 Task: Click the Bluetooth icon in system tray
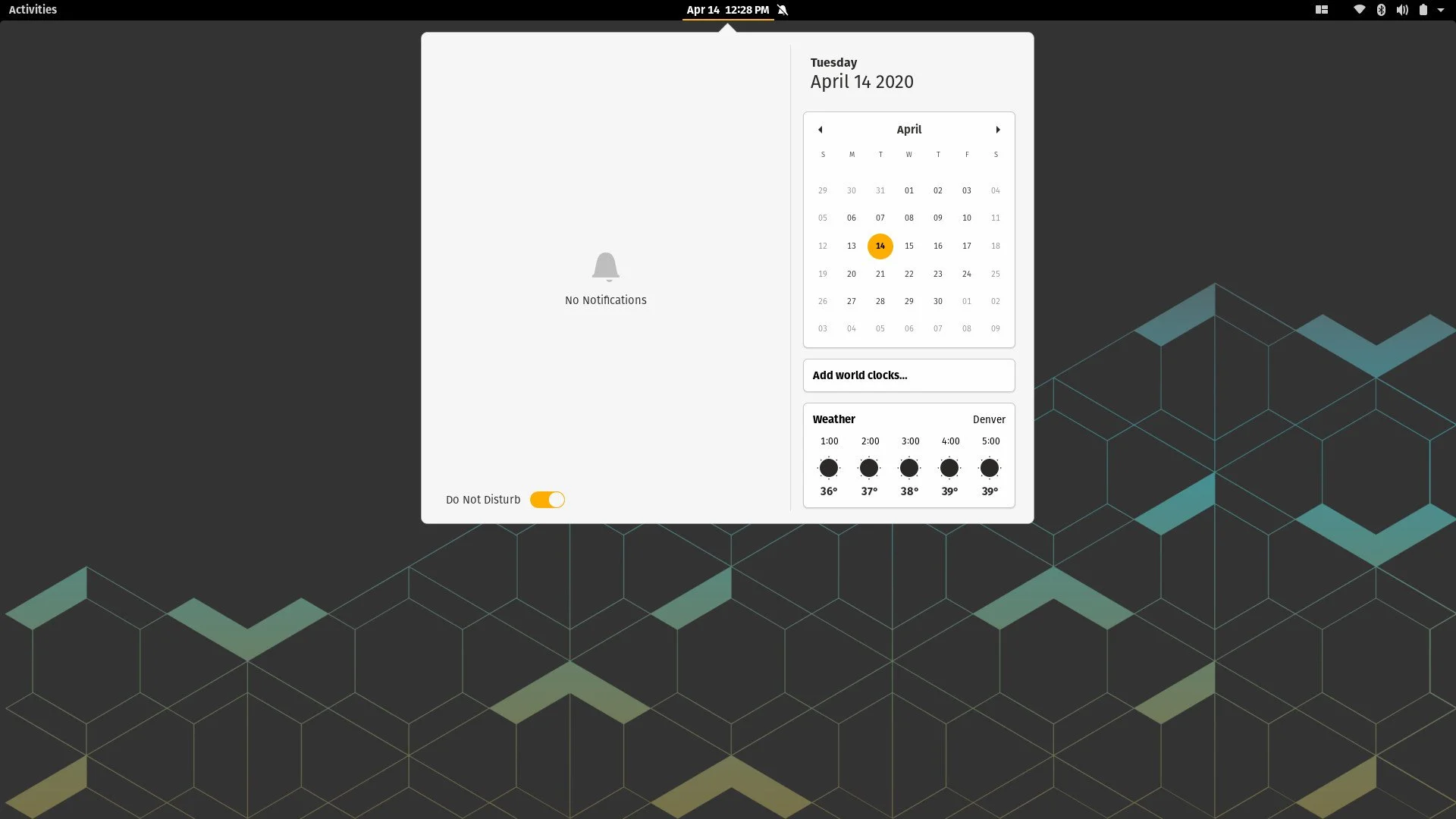click(x=1381, y=10)
